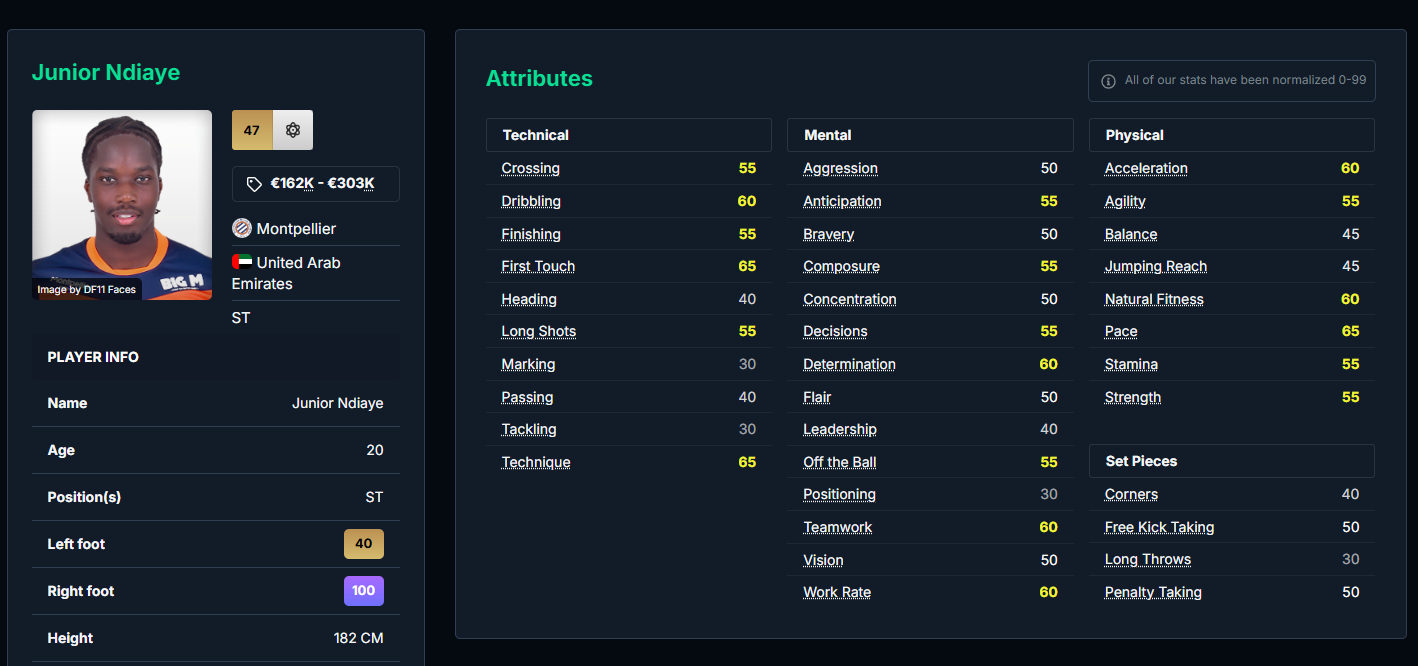The width and height of the screenshot is (1418, 666).
Task: Click the gold 47 rating badge
Action: (252, 130)
